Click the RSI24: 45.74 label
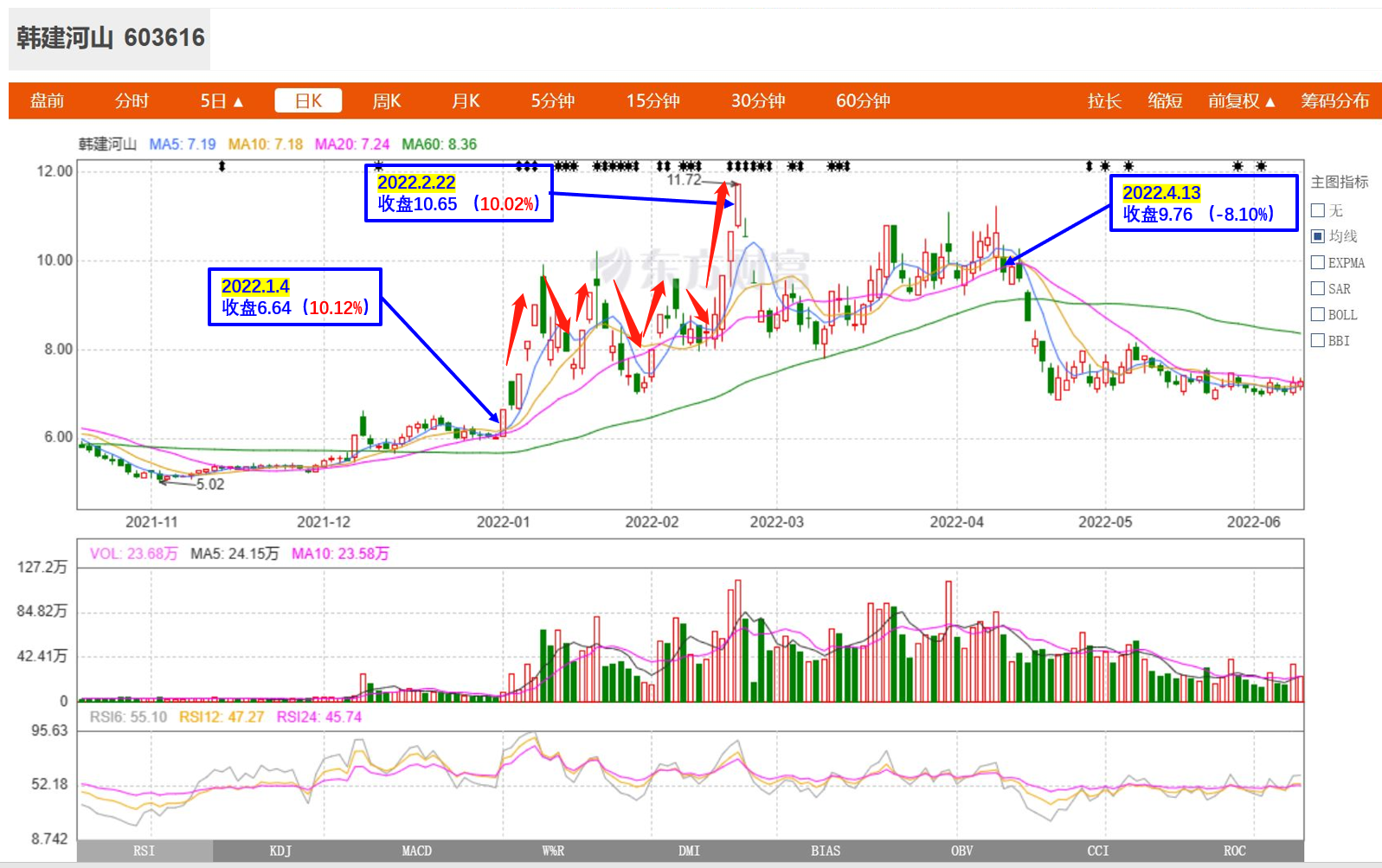 tap(319, 717)
